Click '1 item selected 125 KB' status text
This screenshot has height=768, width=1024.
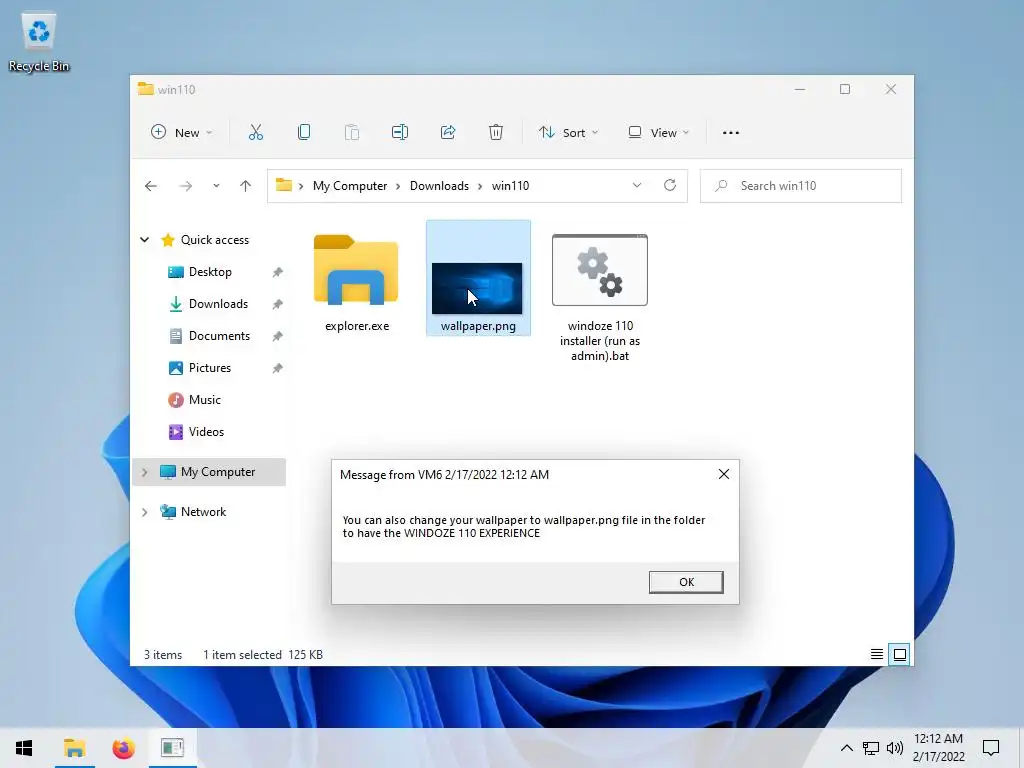(263, 654)
